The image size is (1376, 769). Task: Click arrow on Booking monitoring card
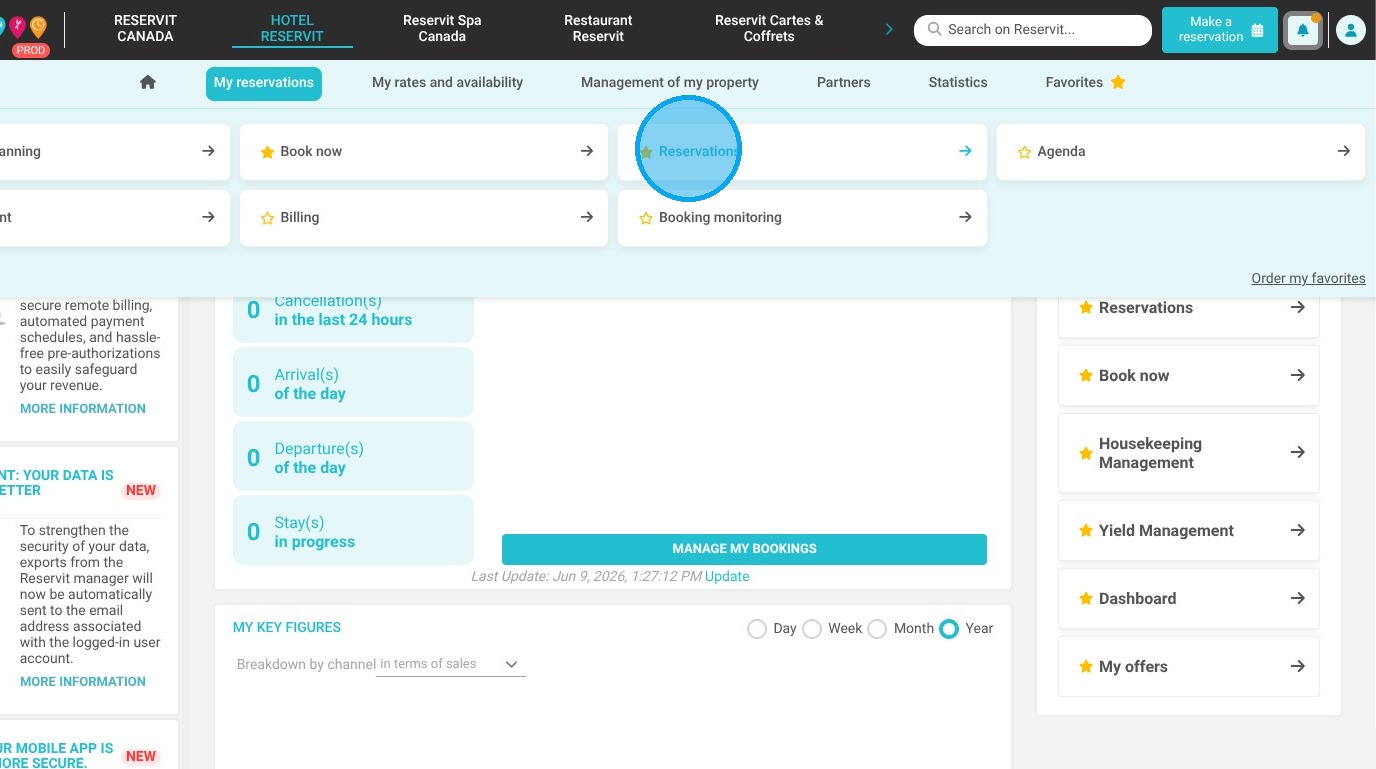[x=965, y=217]
